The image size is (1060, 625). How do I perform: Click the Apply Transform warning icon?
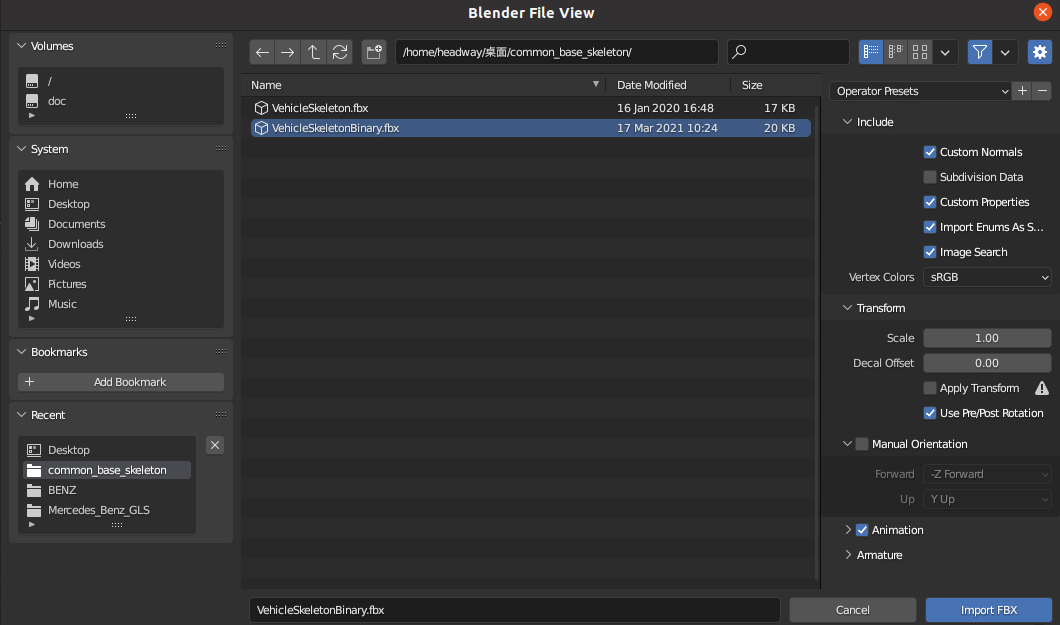pos(1042,388)
